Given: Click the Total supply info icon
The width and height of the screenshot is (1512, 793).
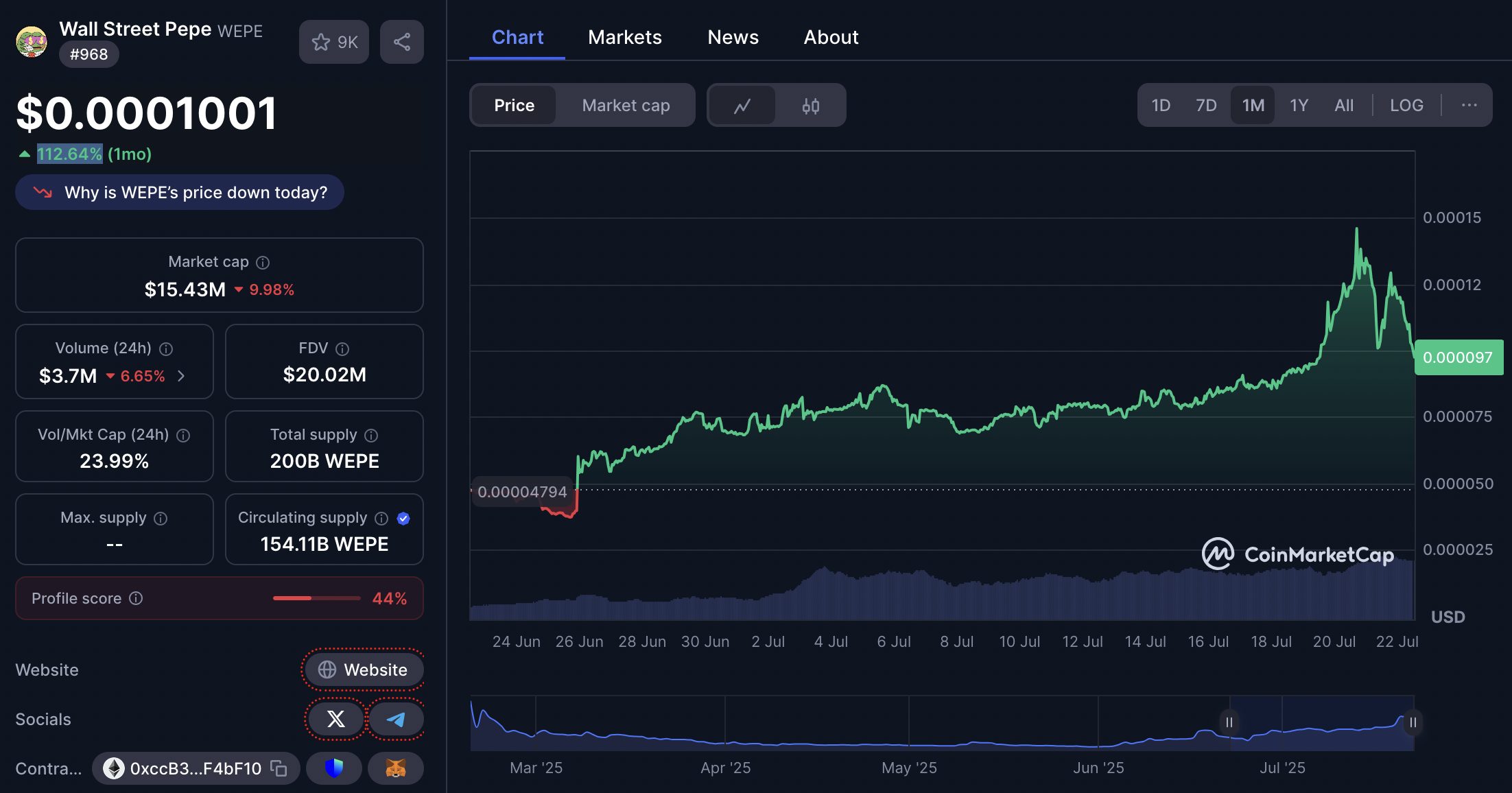Looking at the screenshot, I should coord(371,435).
